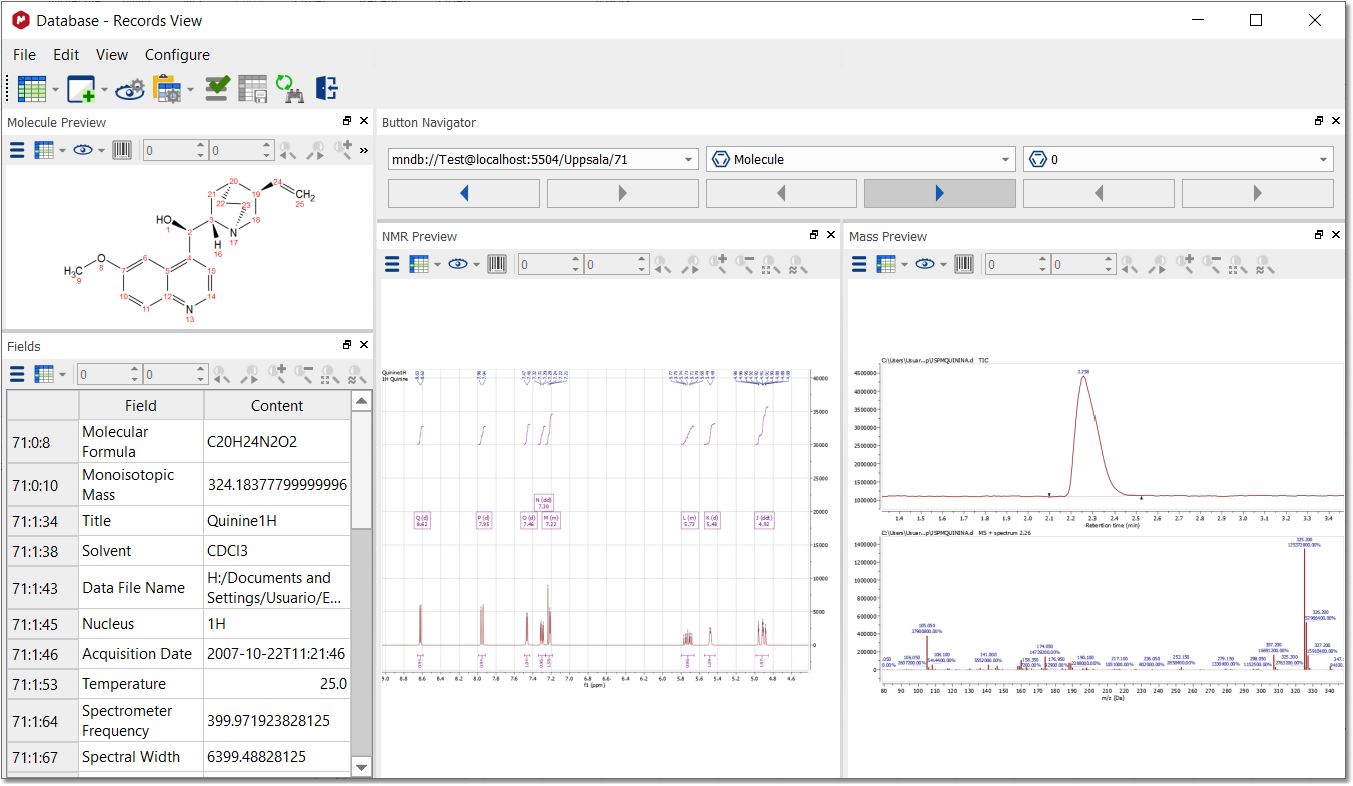Open the item index 0 dropdown

point(1178,159)
